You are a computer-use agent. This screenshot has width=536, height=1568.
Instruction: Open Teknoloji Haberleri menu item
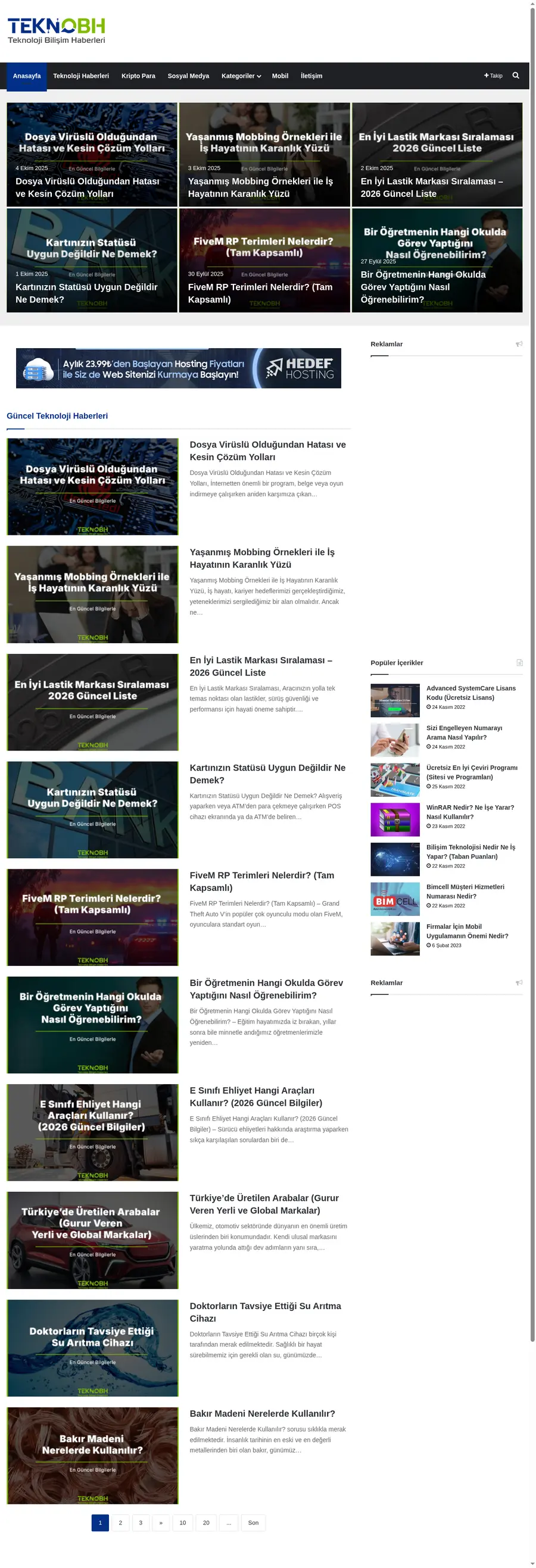pos(81,76)
